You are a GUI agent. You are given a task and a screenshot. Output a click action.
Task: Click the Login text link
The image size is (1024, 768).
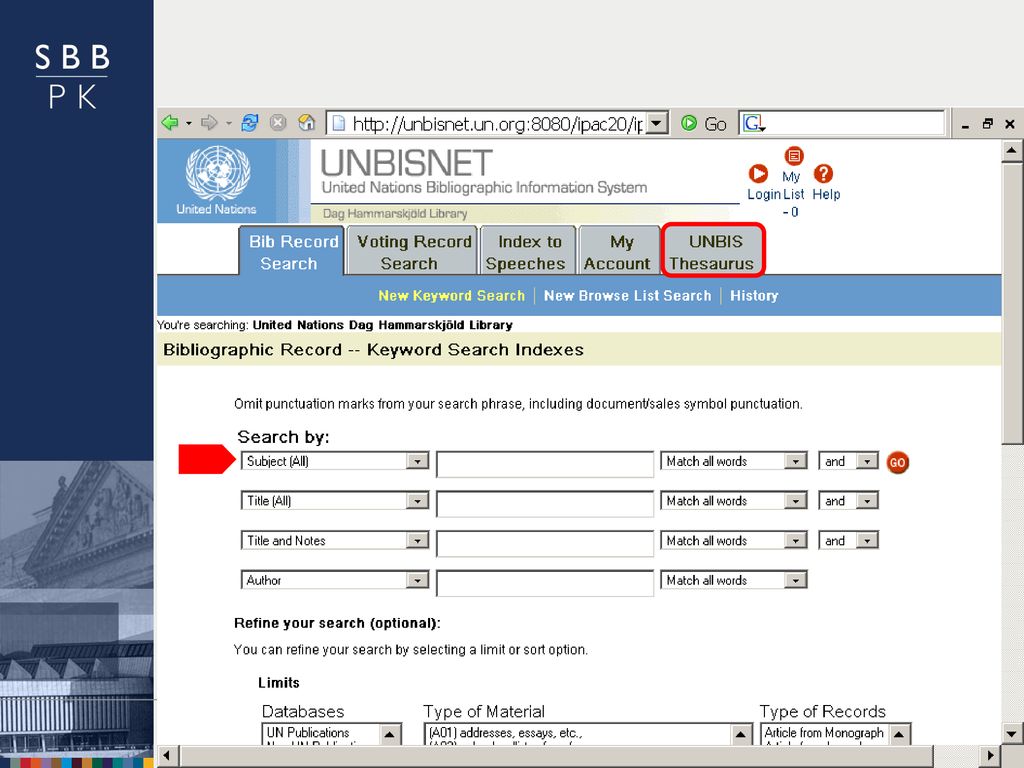point(764,195)
